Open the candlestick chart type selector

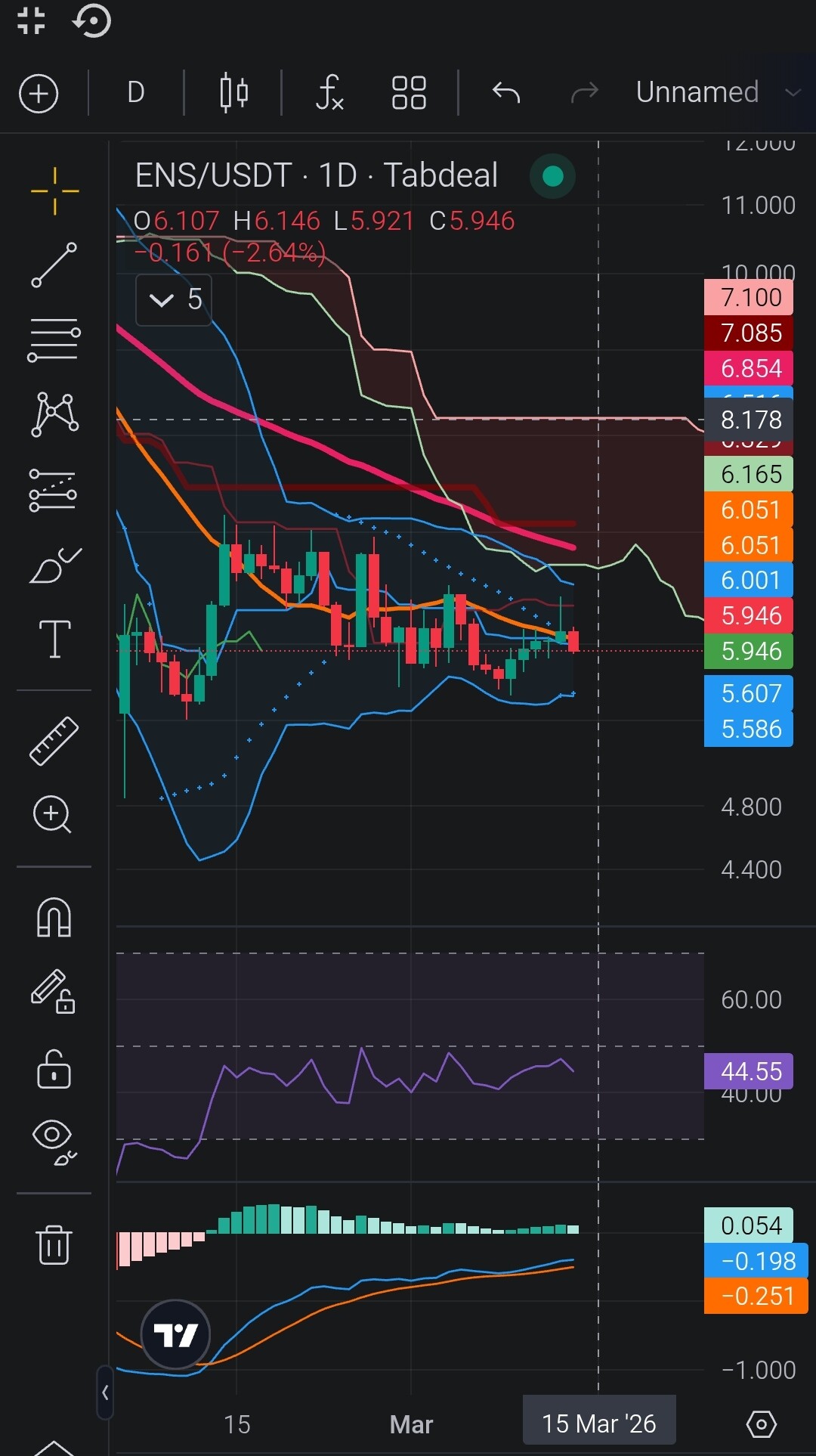coord(234,93)
